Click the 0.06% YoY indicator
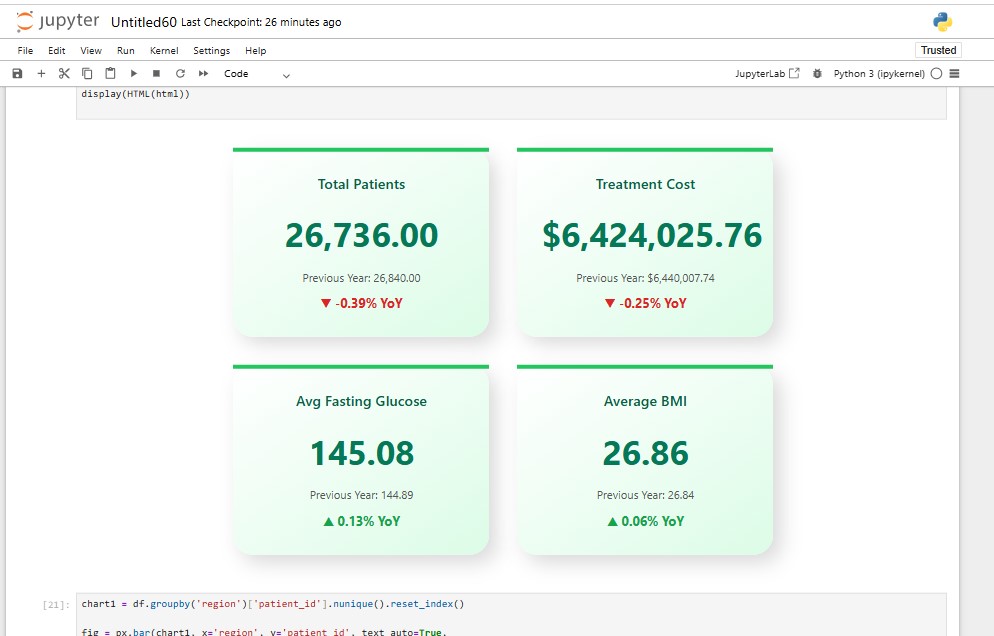 pyautogui.click(x=645, y=521)
